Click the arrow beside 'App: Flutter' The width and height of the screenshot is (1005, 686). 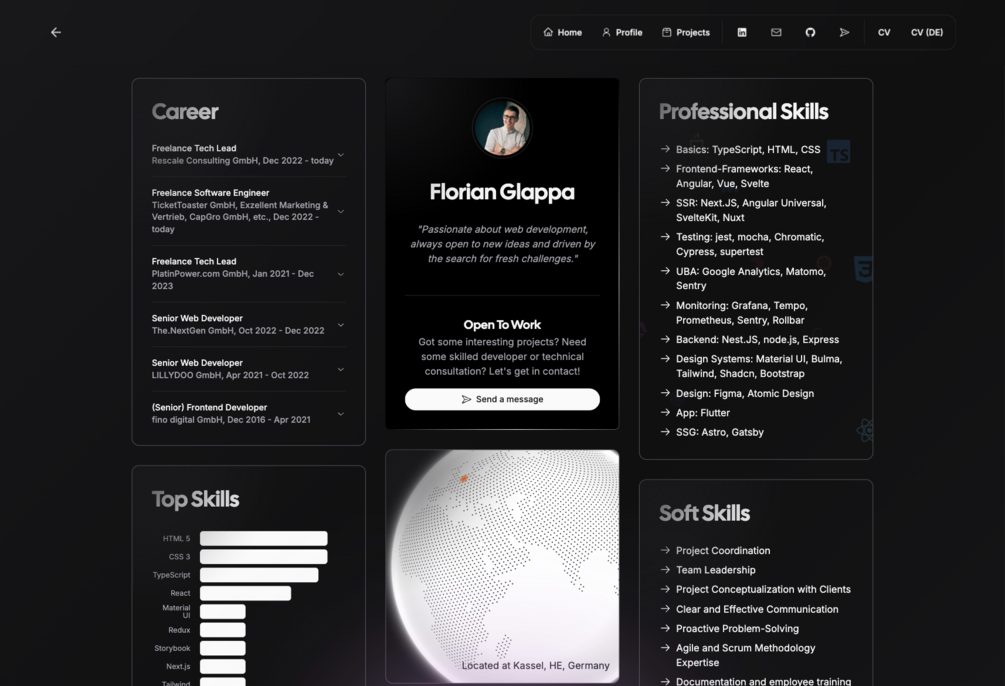pos(665,412)
